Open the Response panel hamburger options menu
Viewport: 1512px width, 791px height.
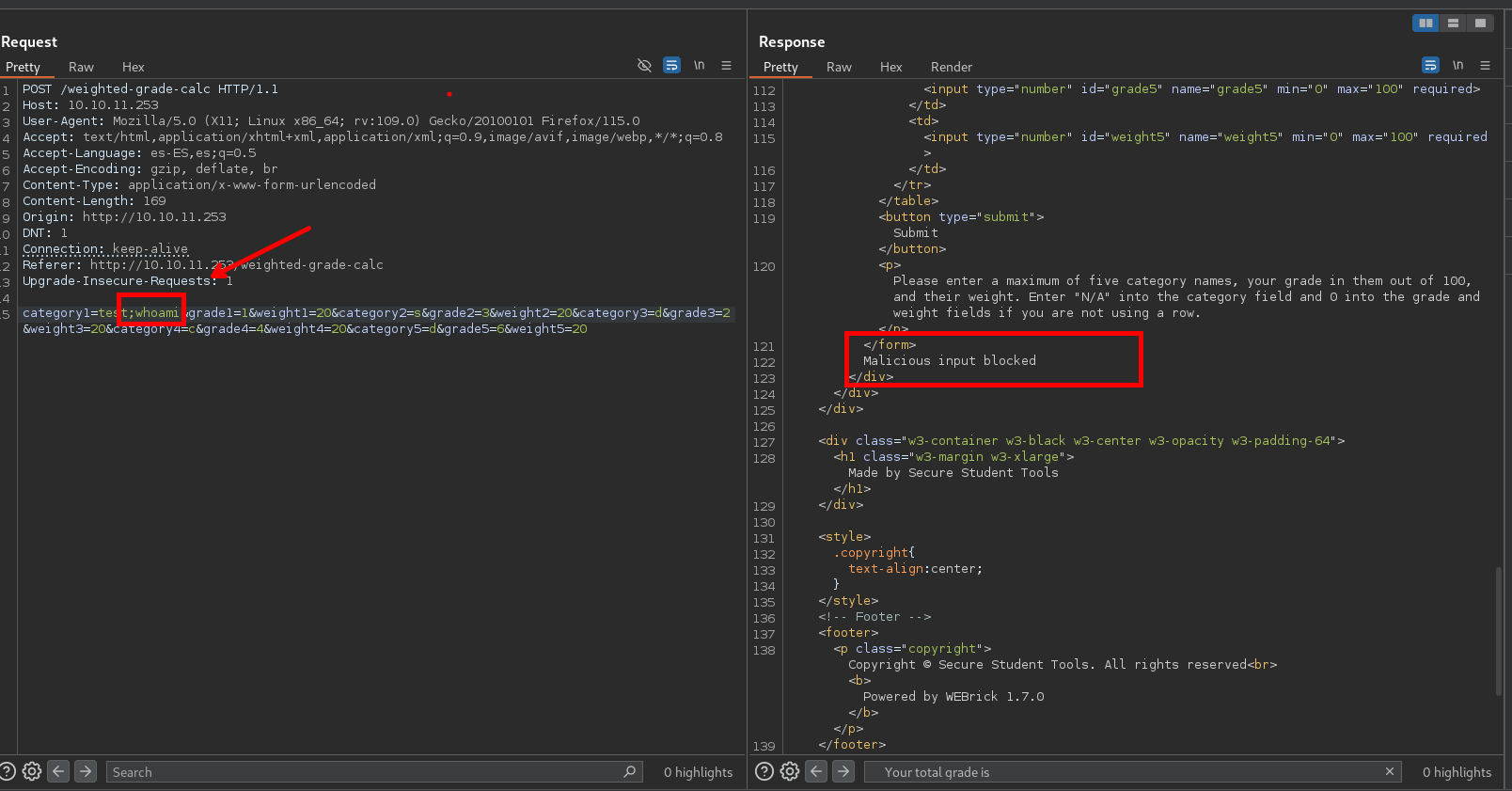[x=1485, y=66]
